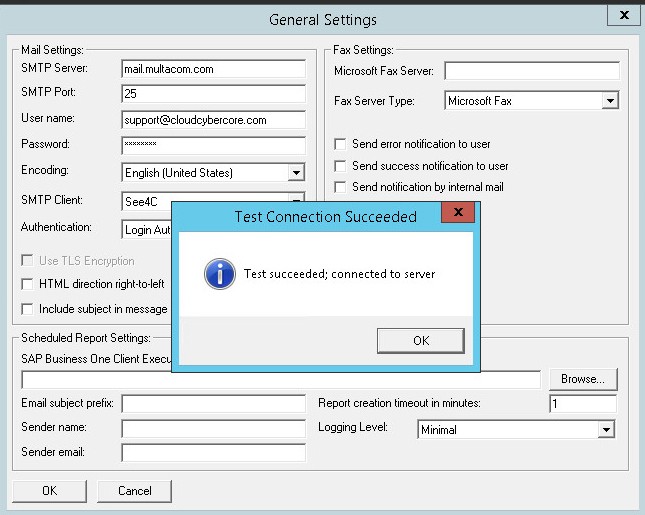This screenshot has width=645, height=515.
Task: Click the Browse... button
Action: (x=583, y=379)
